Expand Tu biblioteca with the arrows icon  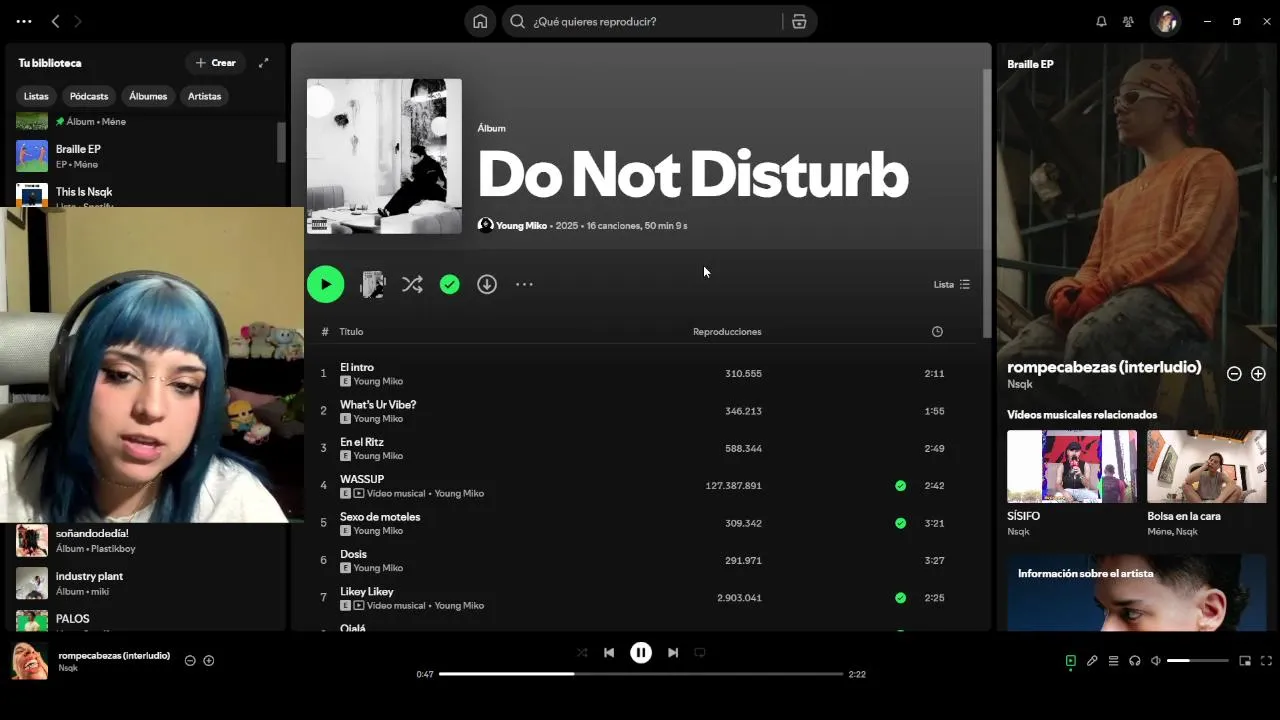tap(263, 63)
